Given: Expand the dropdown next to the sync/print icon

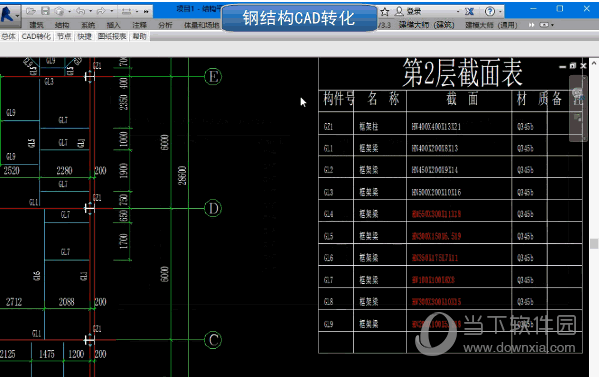Looking at the screenshot, I should point(69,11).
